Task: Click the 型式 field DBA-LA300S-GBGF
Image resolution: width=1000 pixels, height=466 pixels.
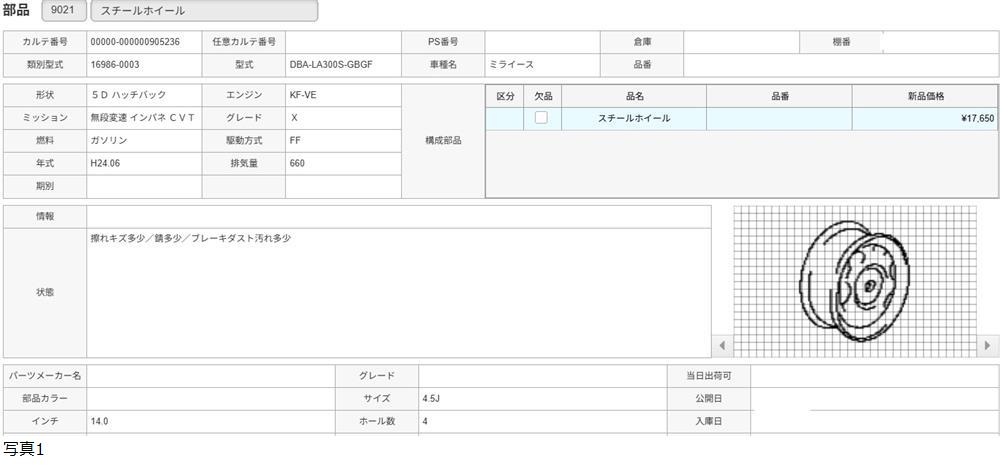Action: 343,65
